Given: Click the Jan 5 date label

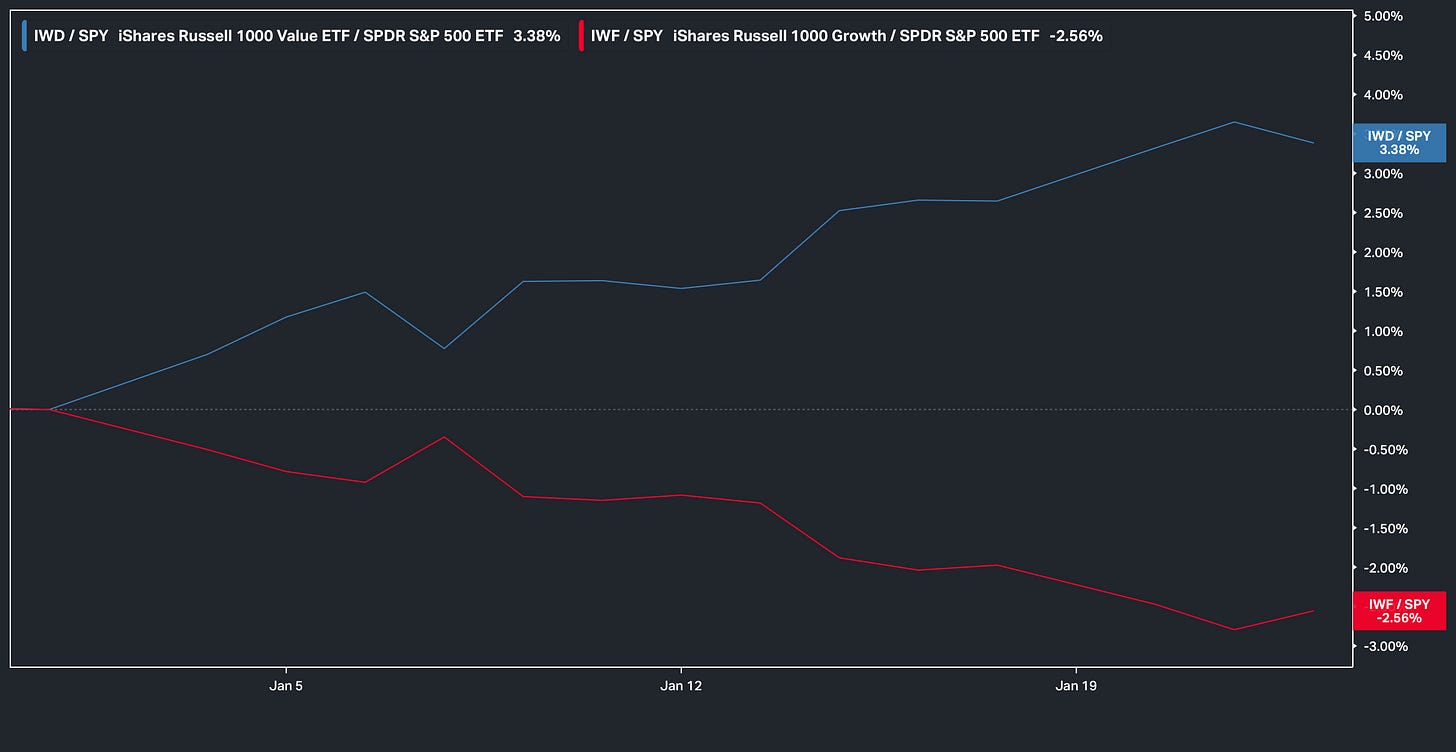Looking at the screenshot, I should 286,686.
